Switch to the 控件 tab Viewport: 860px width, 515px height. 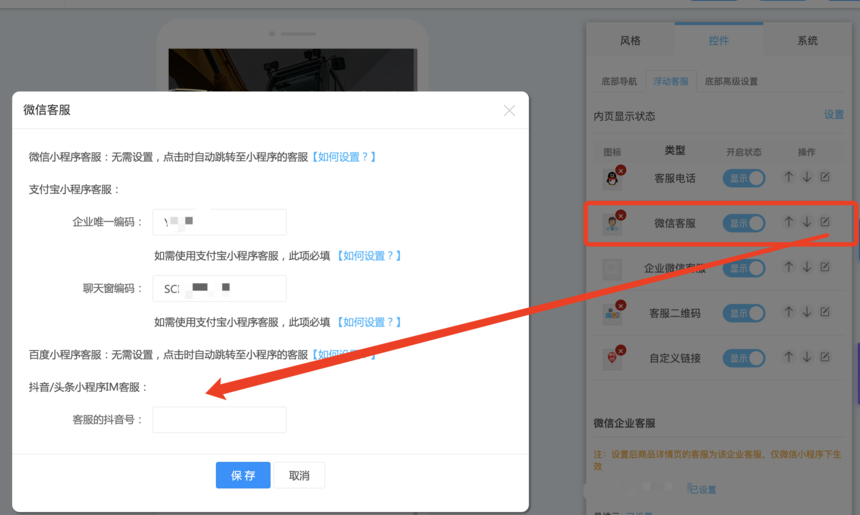pos(718,40)
